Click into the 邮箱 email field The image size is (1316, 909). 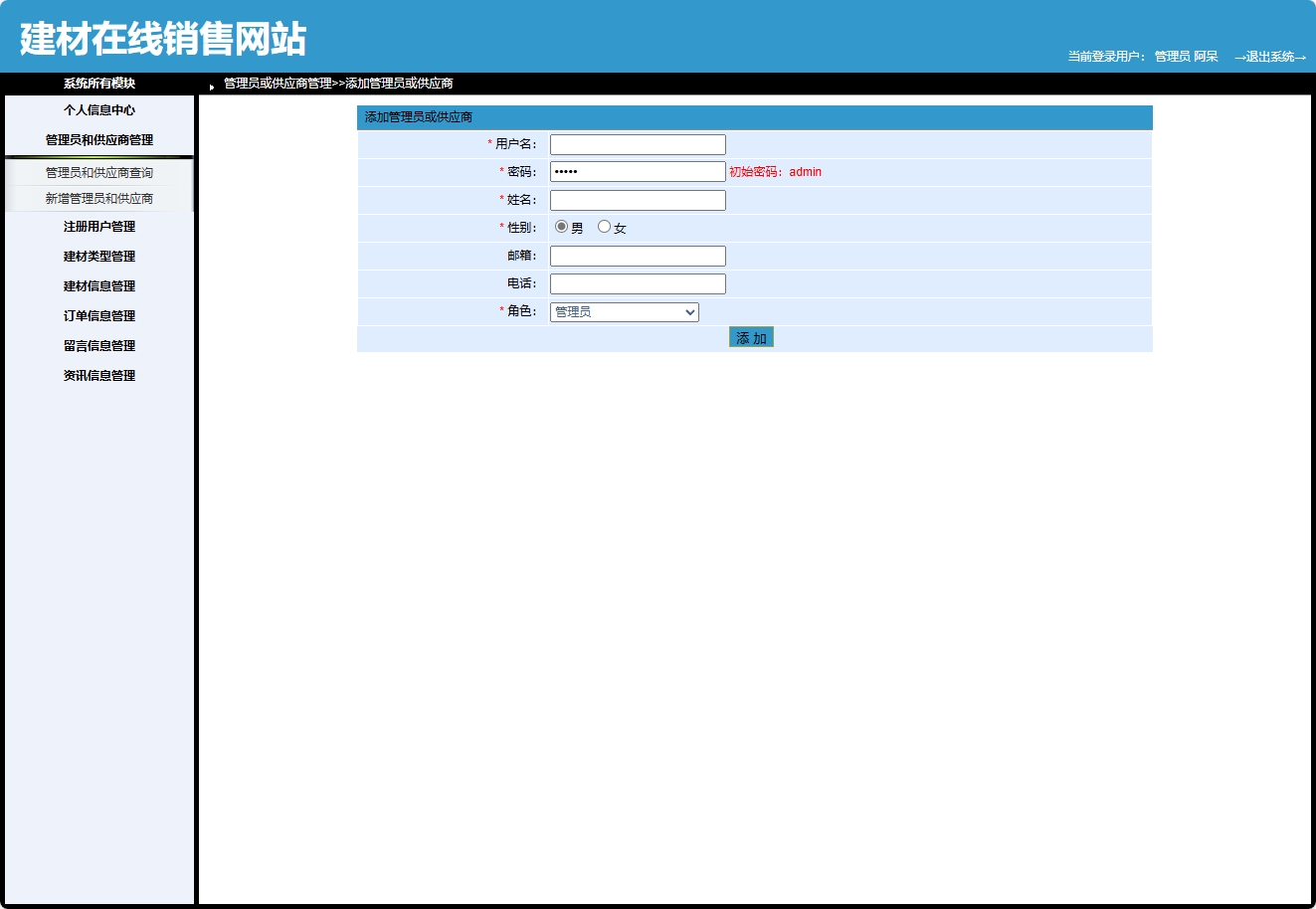[637, 255]
